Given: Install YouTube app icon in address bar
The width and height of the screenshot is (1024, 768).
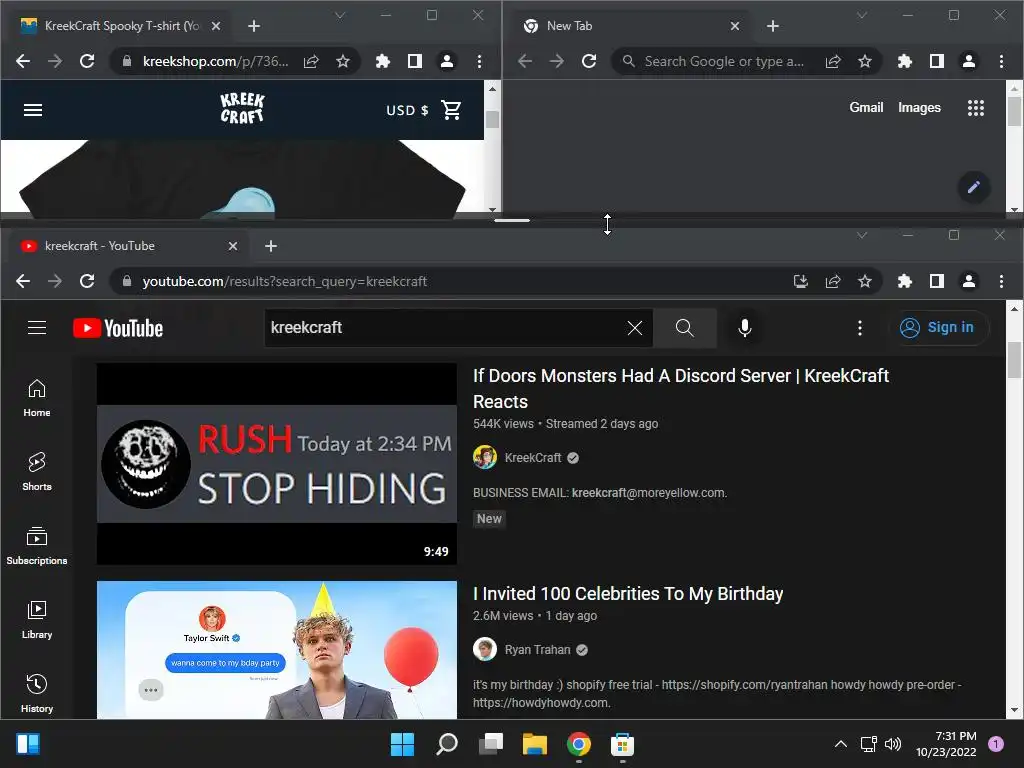Looking at the screenshot, I should coord(801,281).
